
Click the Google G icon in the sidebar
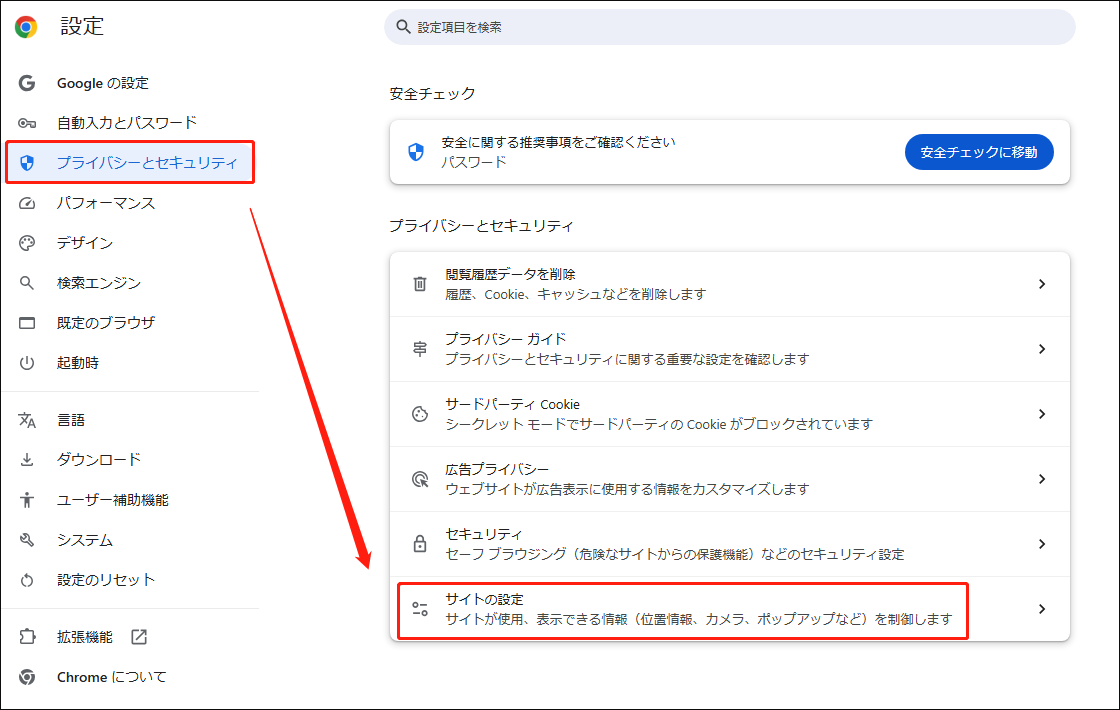[27, 83]
